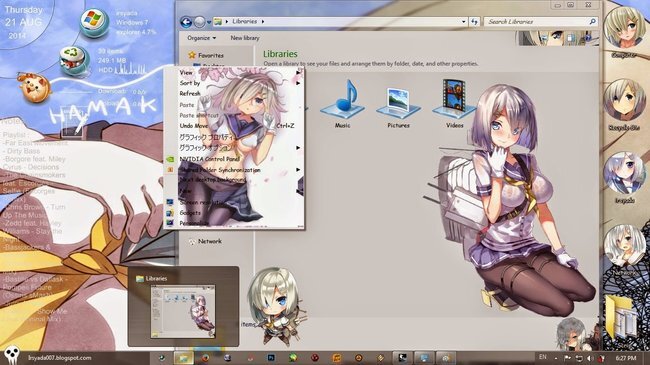Expand the Sort by submenu arrow
Image resolution: width=650 pixels, height=365 pixels.
tap(298, 83)
